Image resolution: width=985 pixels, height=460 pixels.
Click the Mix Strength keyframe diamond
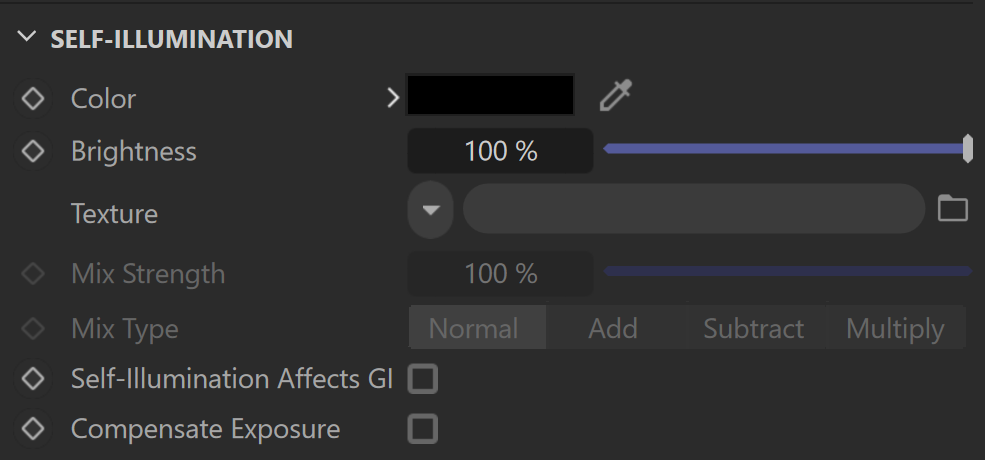(x=33, y=273)
